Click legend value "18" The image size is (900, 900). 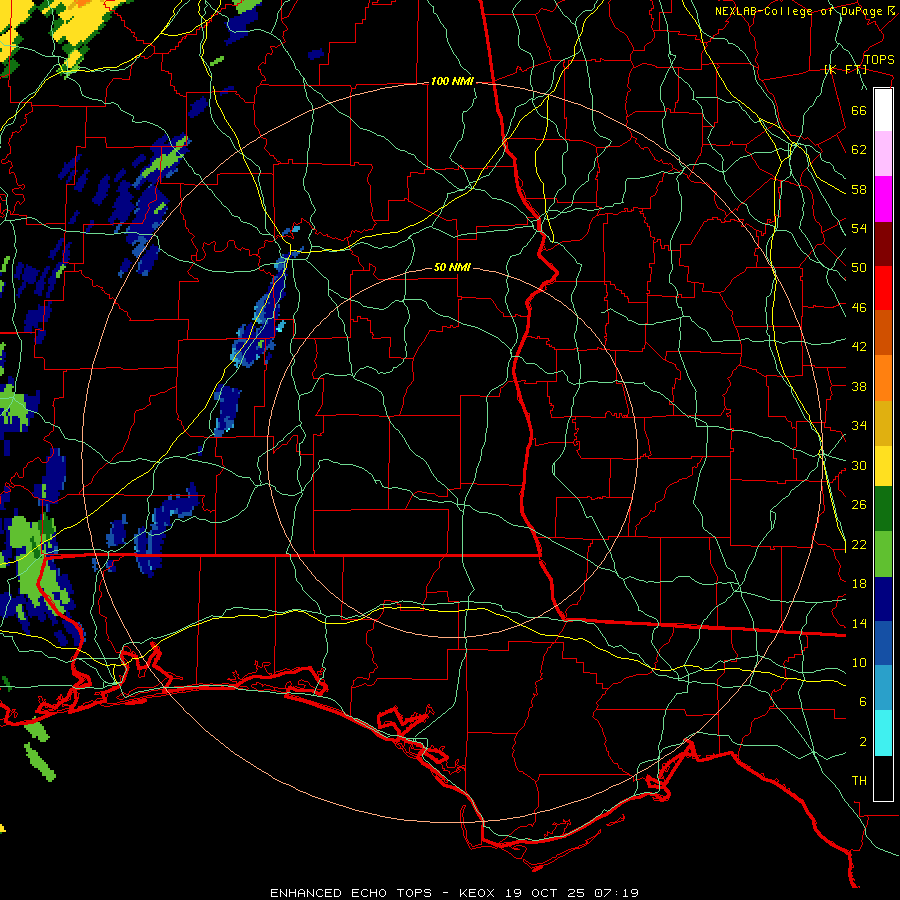859,584
